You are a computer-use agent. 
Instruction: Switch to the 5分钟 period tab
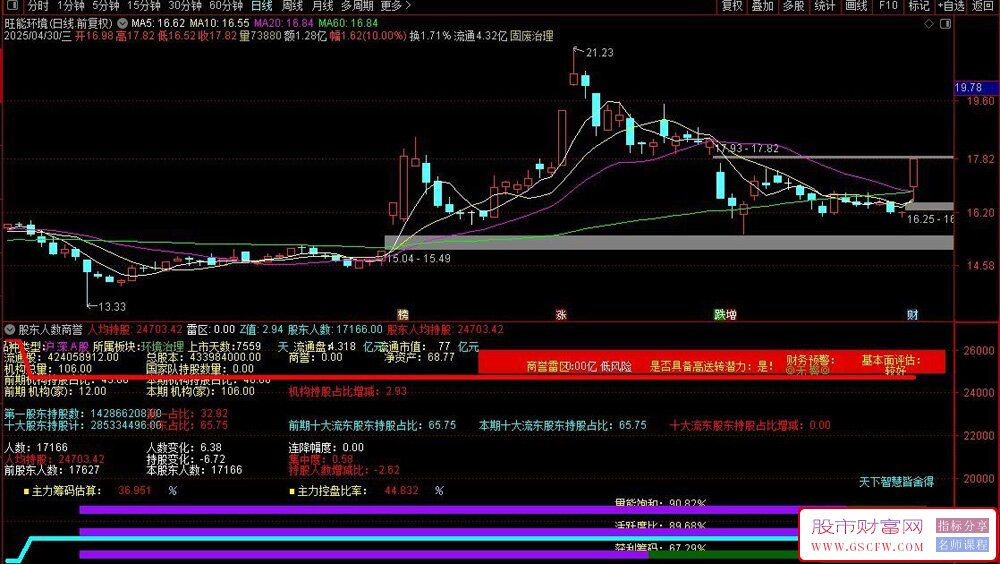(x=105, y=6)
